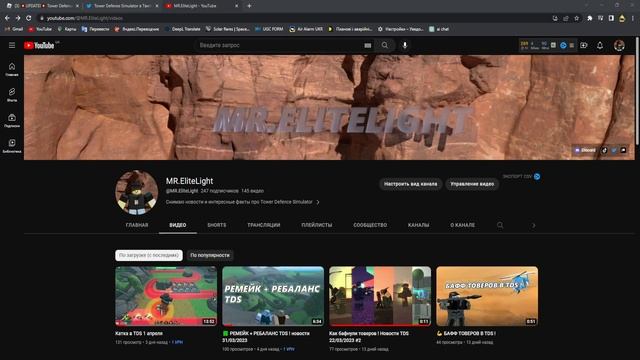Click the Customize channel button
This screenshot has width=640, height=360.
(x=410, y=184)
